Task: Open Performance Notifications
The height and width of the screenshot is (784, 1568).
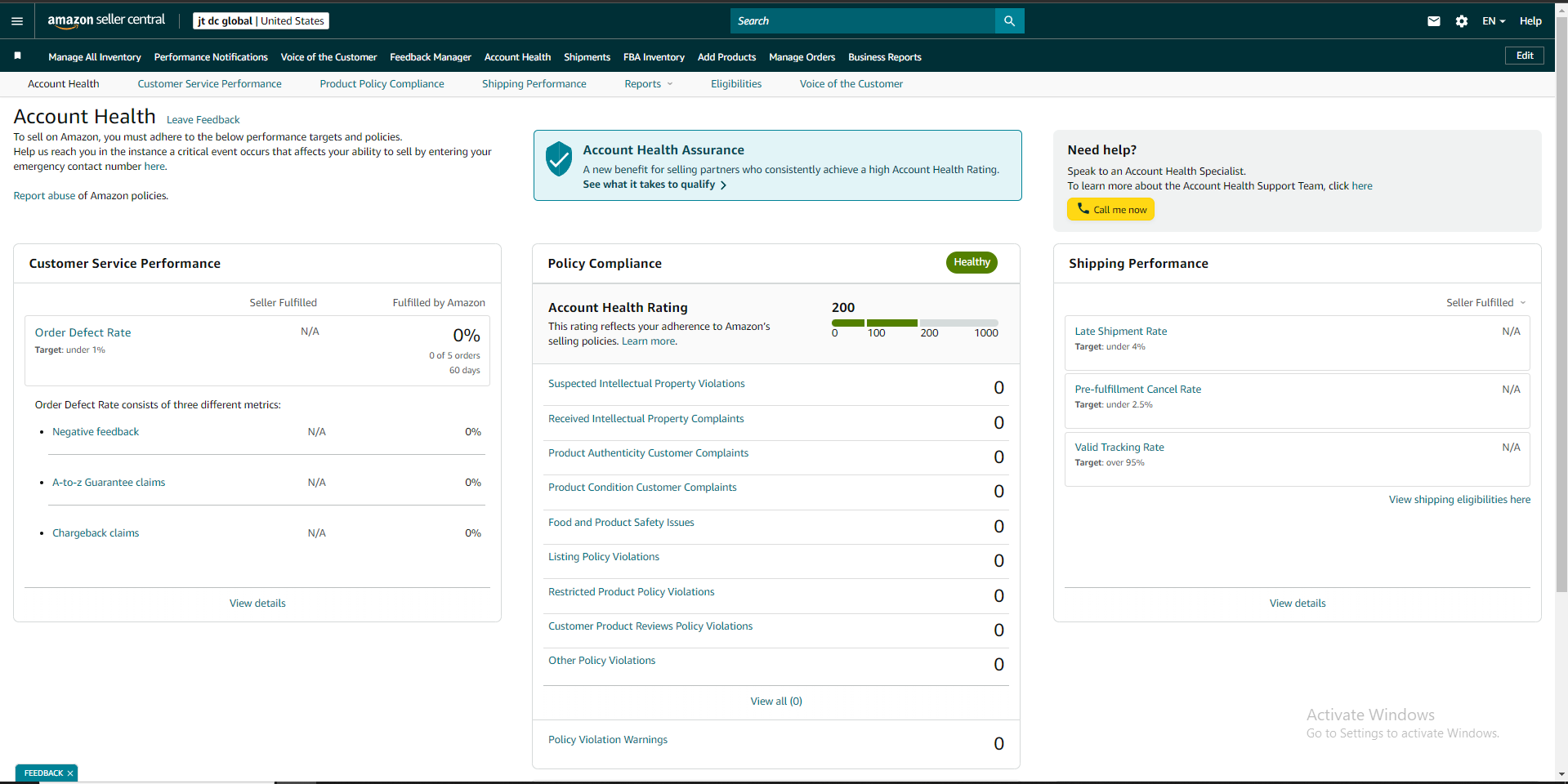Action: [x=211, y=57]
